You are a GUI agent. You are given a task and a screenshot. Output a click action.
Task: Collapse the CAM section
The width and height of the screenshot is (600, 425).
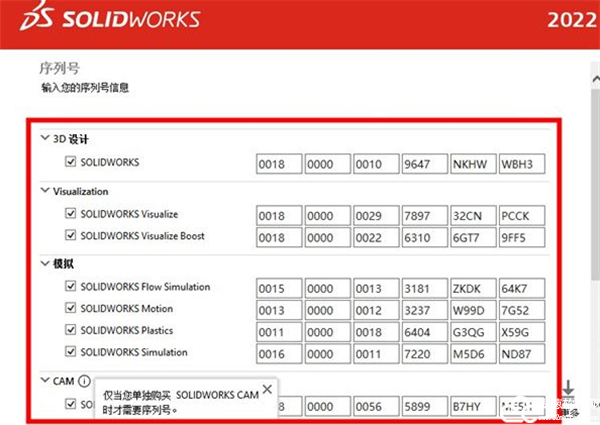pyautogui.click(x=45, y=380)
